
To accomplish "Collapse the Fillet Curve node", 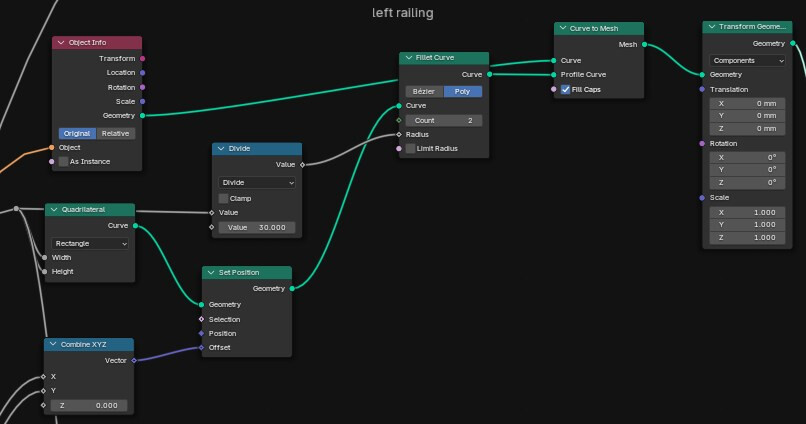I will (409, 58).
